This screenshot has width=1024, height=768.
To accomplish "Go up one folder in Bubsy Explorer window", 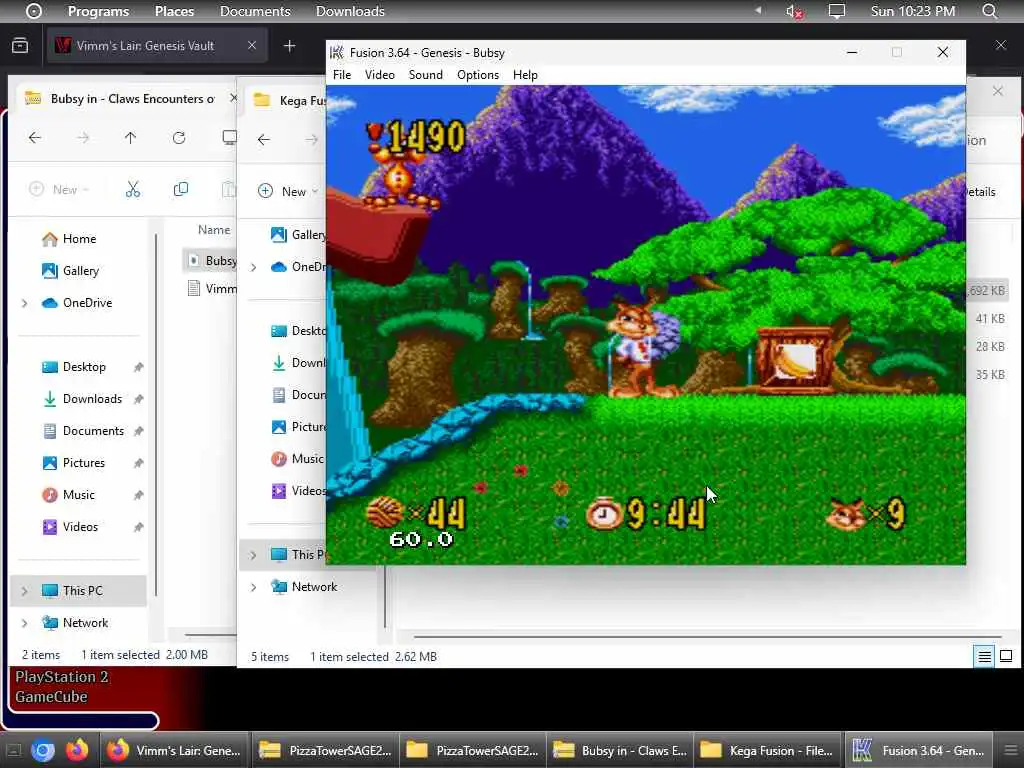I will pyautogui.click(x=131, y=138).
